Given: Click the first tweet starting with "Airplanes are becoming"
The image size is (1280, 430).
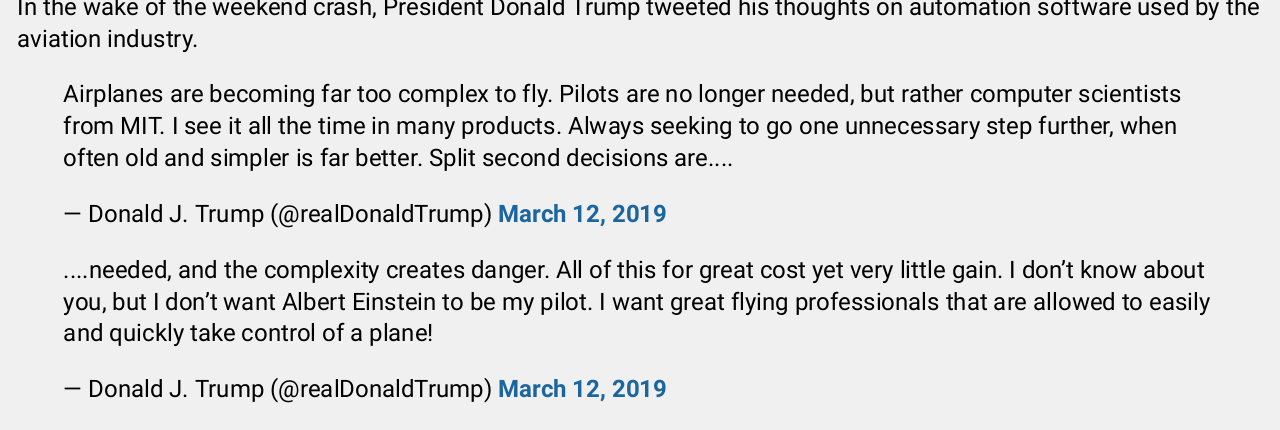Looking at the screenshot, I should (620, 126).
